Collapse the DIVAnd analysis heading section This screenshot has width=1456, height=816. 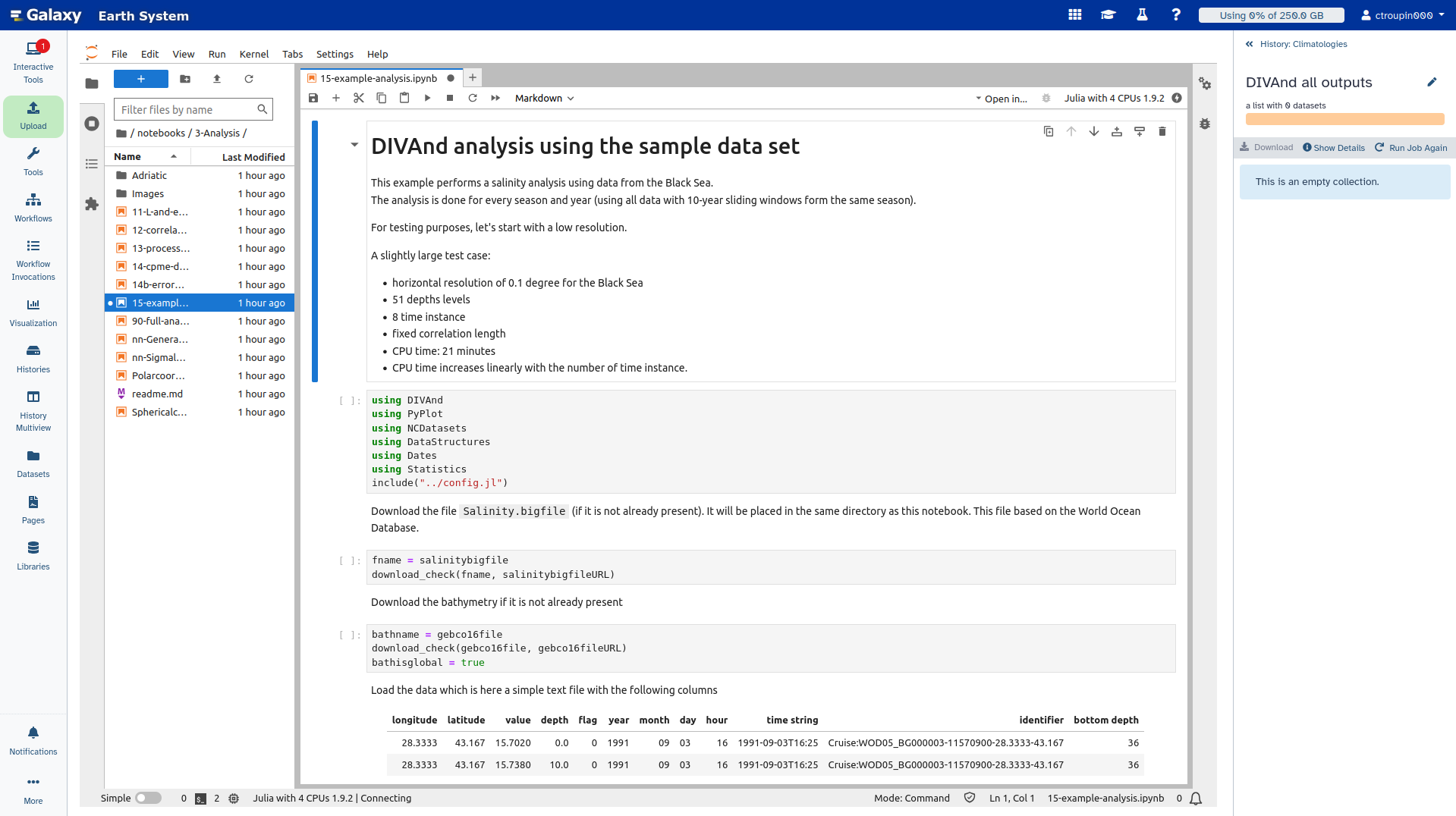point(354,145)
